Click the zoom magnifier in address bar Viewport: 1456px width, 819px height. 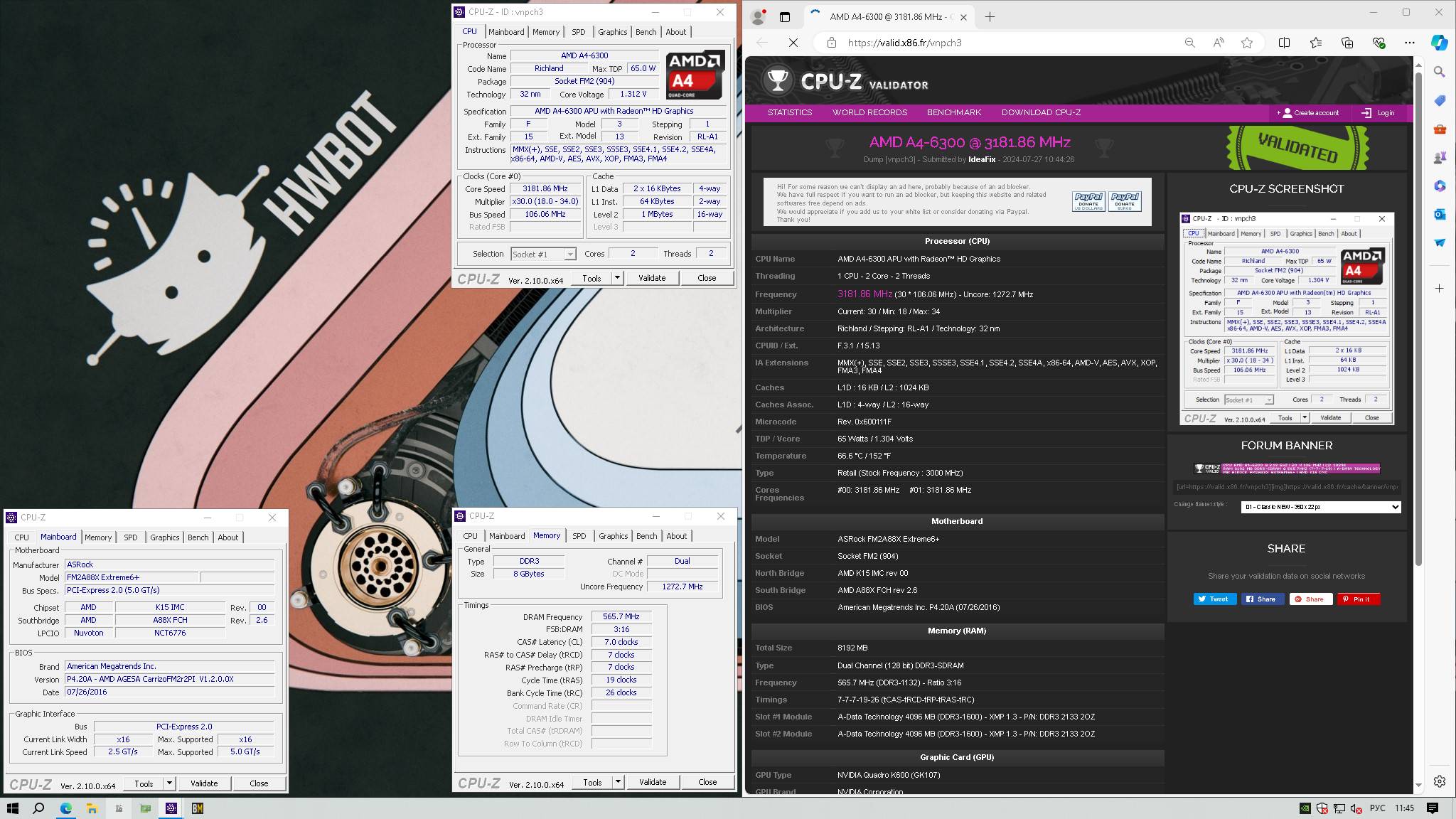1189,43
